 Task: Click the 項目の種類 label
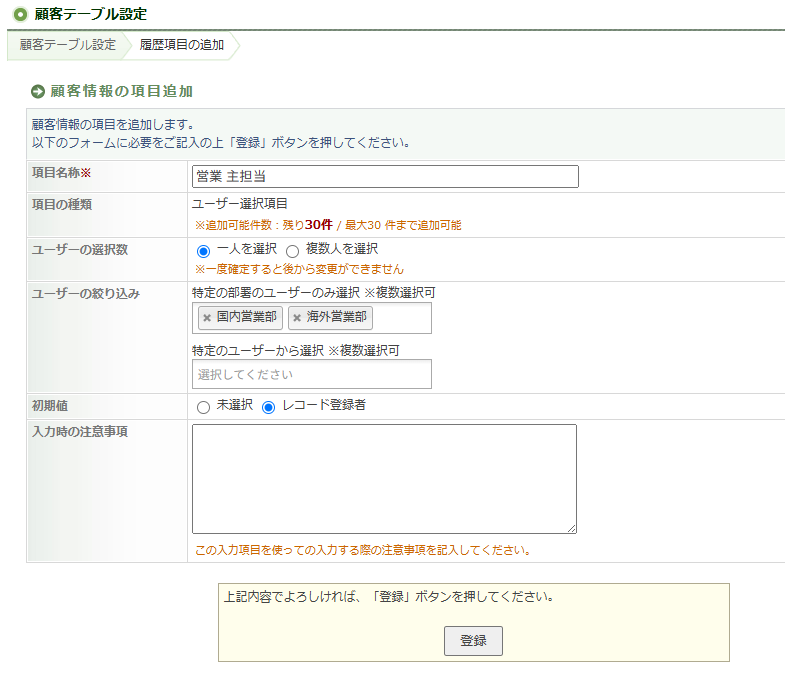click(62, 204)
